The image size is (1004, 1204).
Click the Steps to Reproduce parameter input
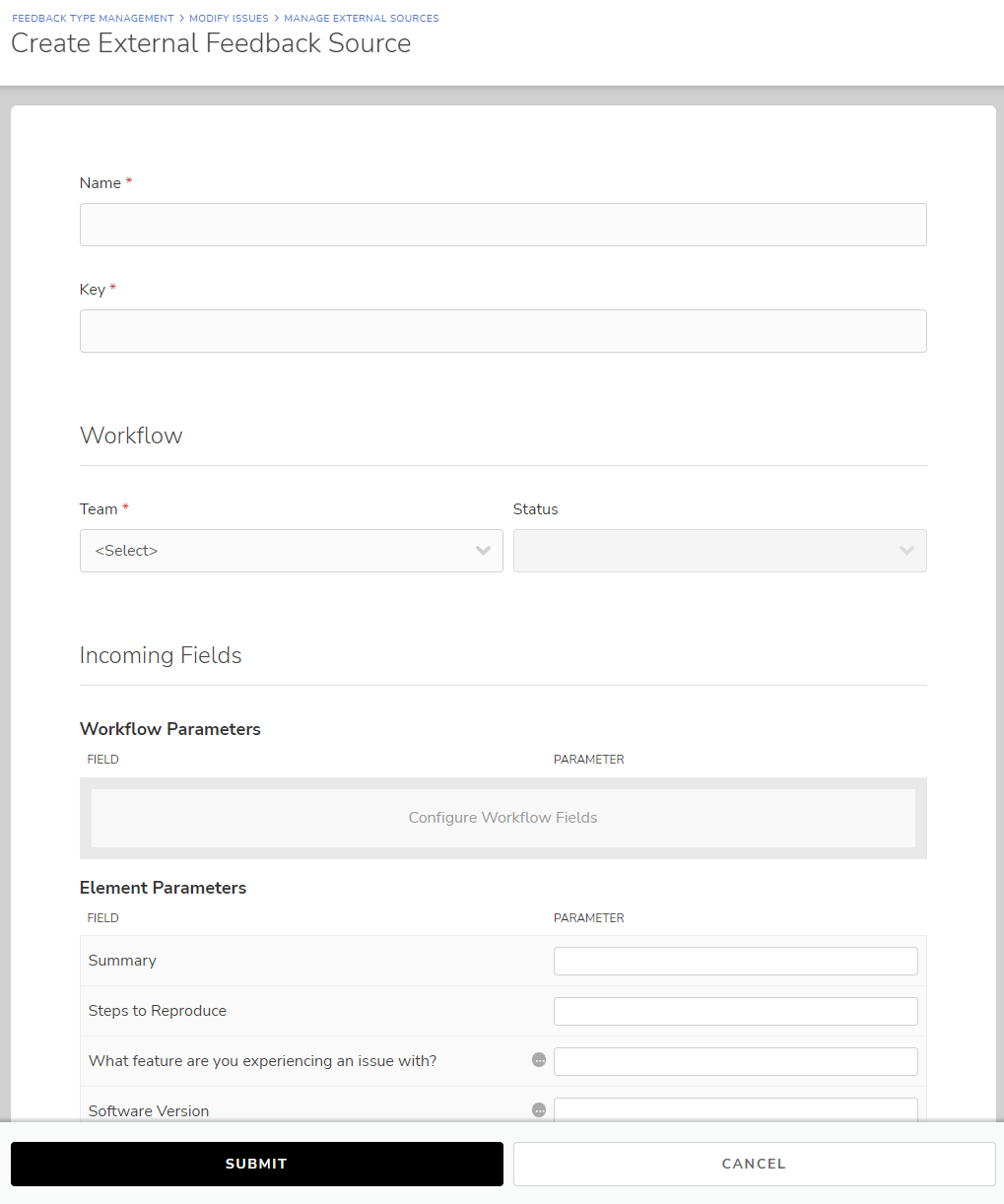coord(735,1011)
